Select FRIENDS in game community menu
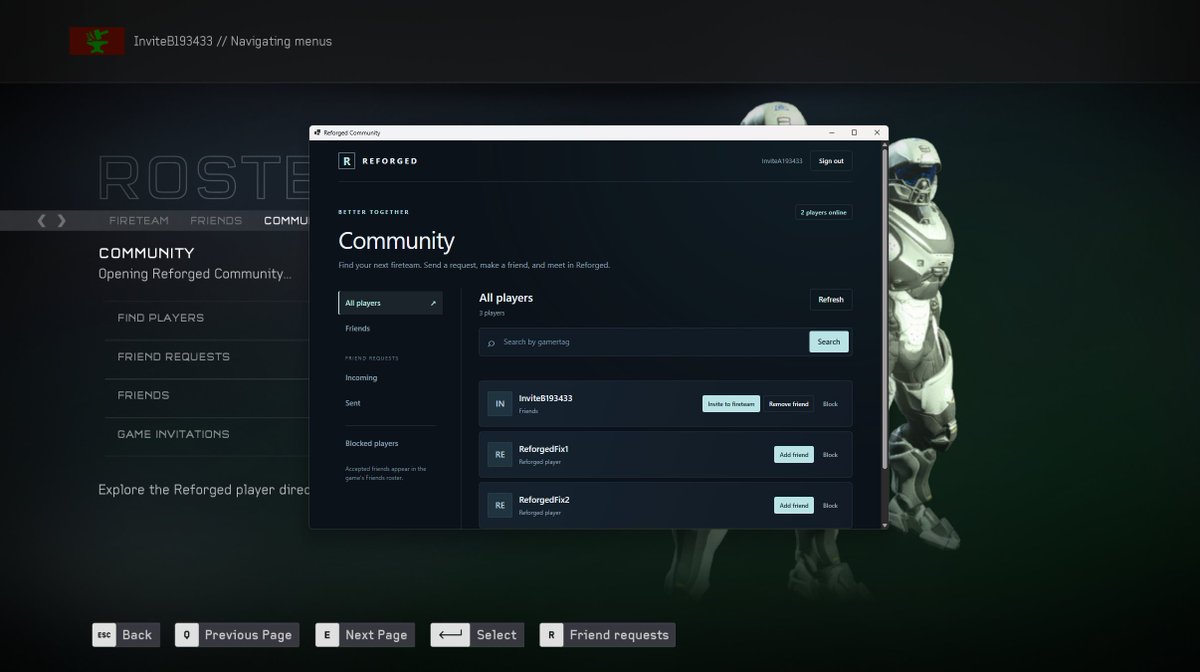Screen dimensions: 1200x672 click(206, 395)
